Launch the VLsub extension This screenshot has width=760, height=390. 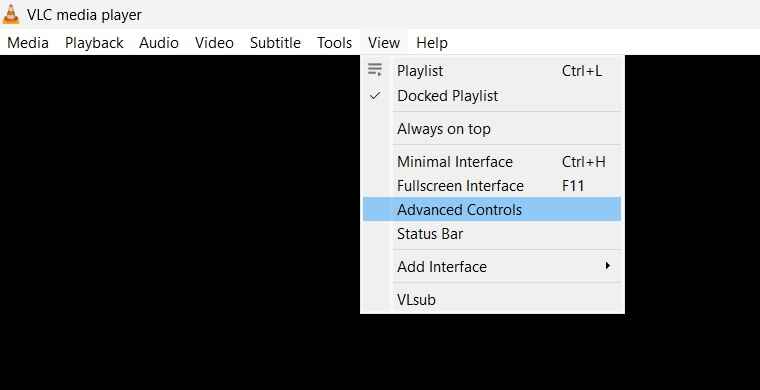(492, 299)
